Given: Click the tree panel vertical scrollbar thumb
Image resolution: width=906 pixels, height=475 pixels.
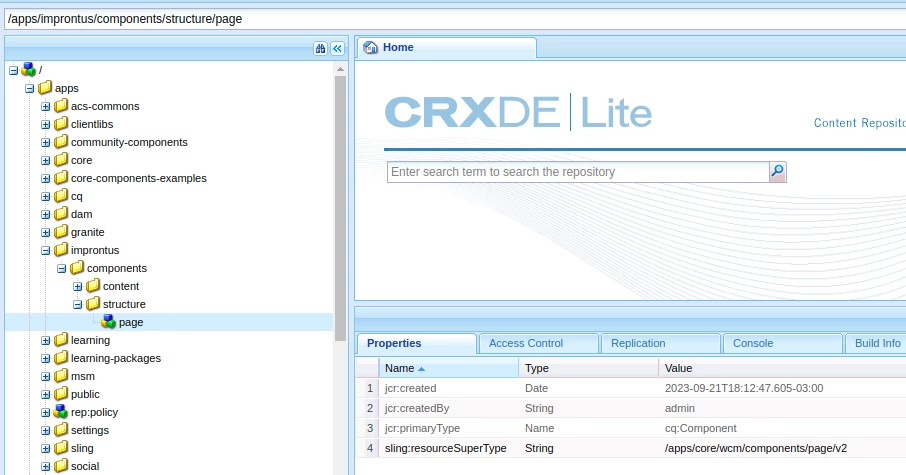Looking at the screenshot, I should click(x=340, y=208).
